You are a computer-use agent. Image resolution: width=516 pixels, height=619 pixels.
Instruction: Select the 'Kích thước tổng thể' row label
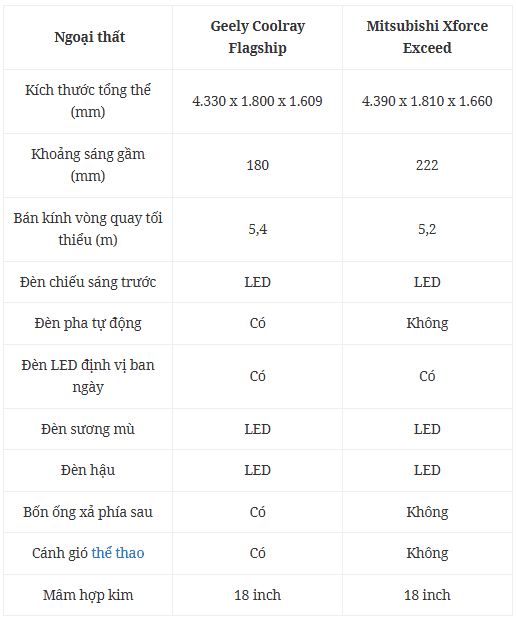coord(88,101)
